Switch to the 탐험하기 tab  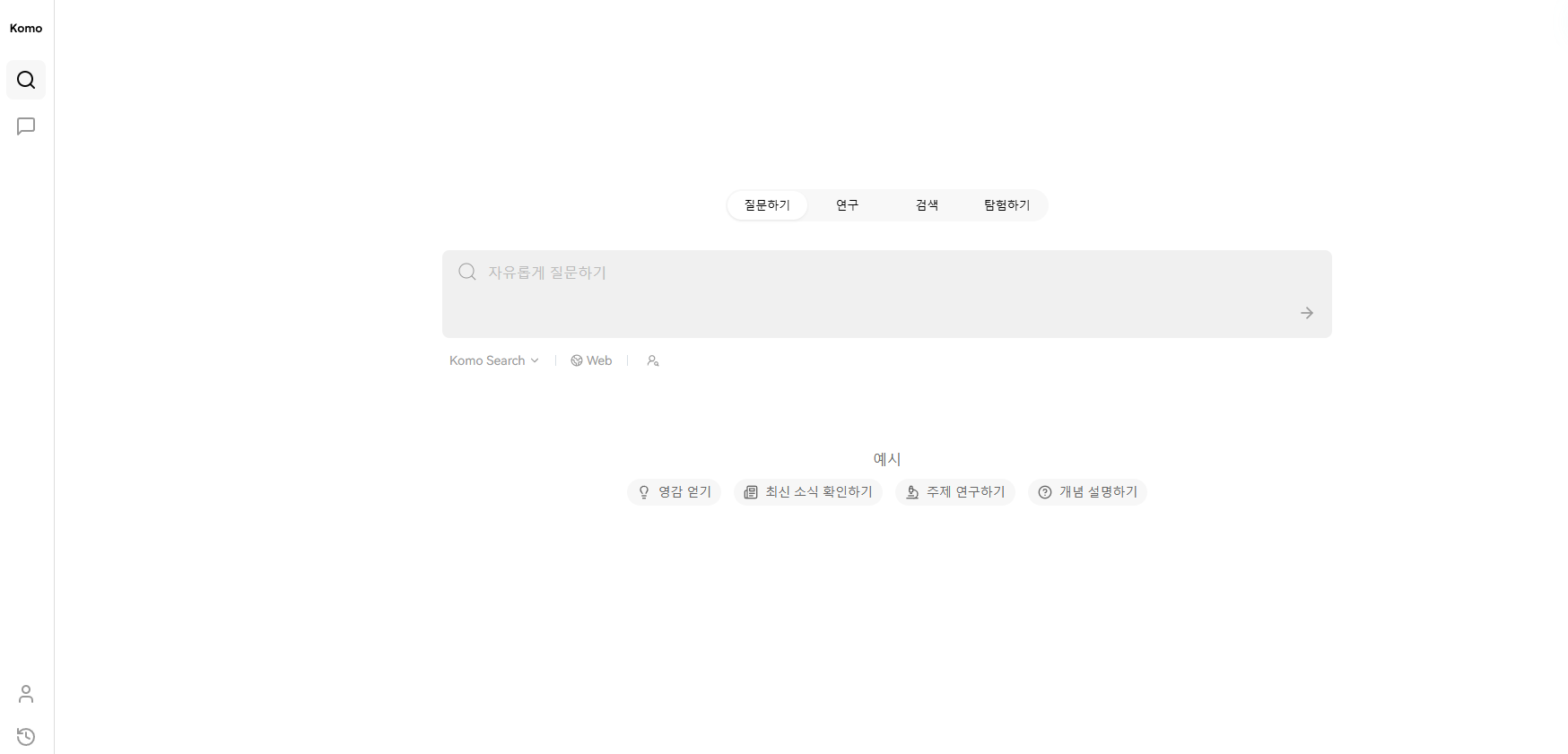pos(1006,205)
